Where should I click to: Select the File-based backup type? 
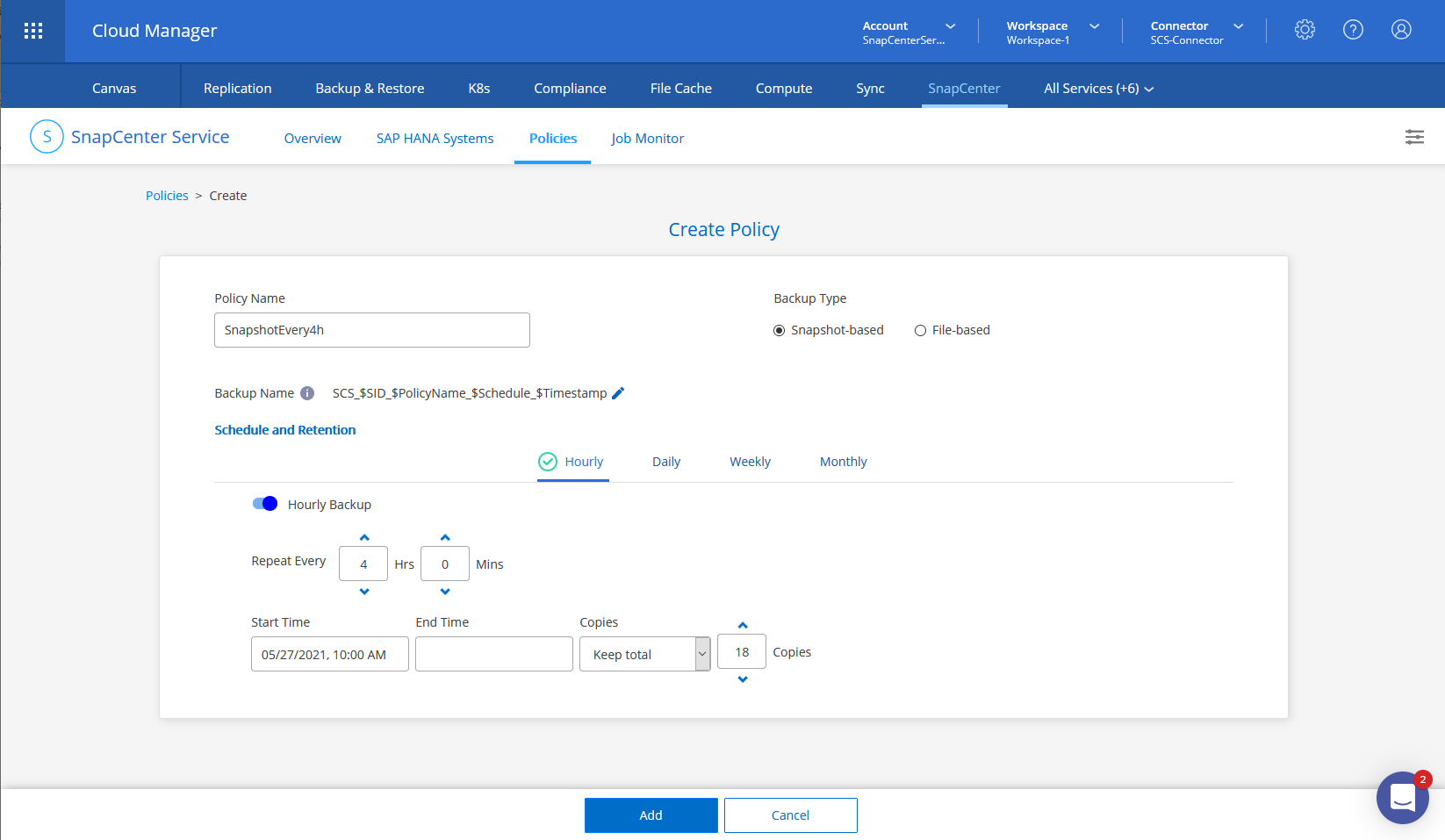pyautogui.click(x=920, y=331)
